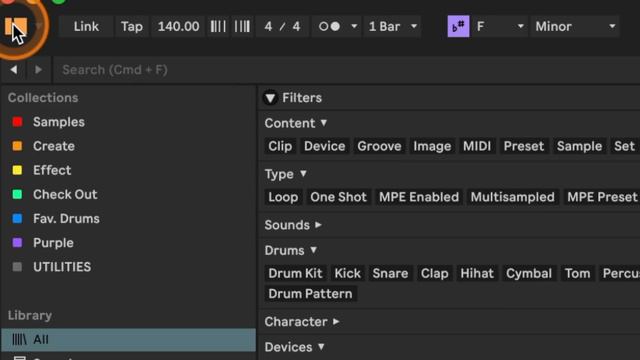The width and height of the screenshot is (640, 360).
Task: Select All in the Library
Action: [x=128, y=340]
